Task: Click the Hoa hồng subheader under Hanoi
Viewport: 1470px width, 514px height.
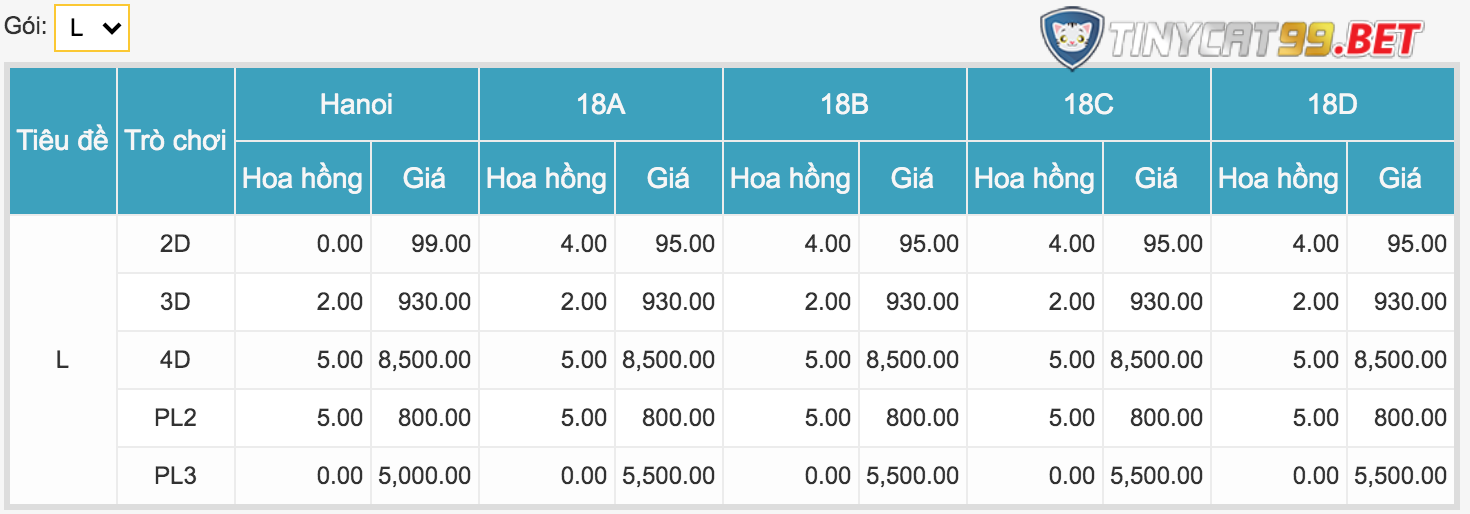Action: pos(303,178)
